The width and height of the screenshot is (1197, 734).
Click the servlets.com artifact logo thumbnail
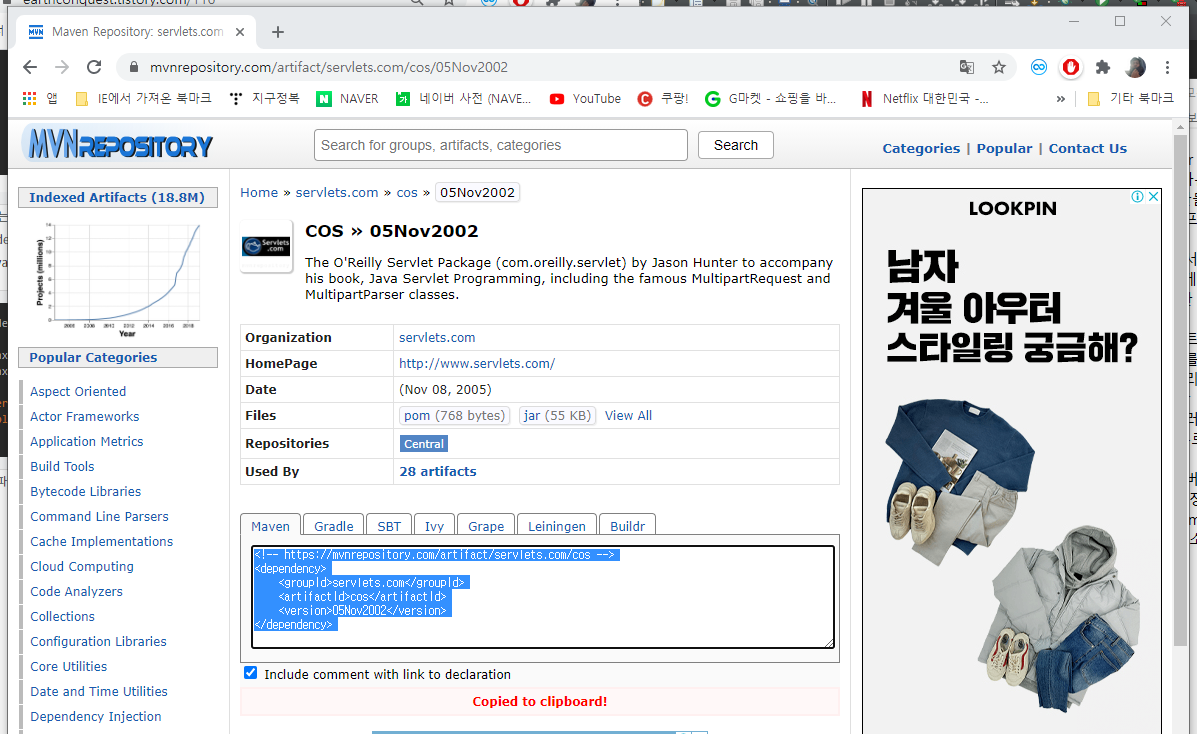tap(266, 246)
